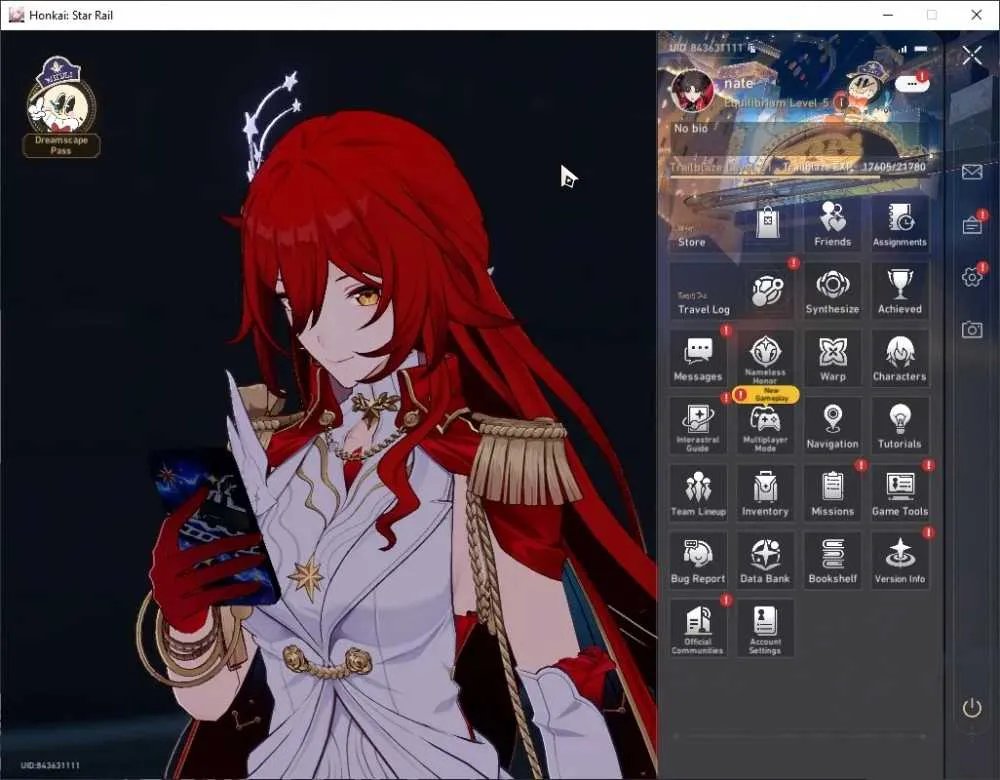This screenshot has width=1000, height=780.
Task: Open the Travel Log tile
Action: pyautogui.click(x=732, y=291)
